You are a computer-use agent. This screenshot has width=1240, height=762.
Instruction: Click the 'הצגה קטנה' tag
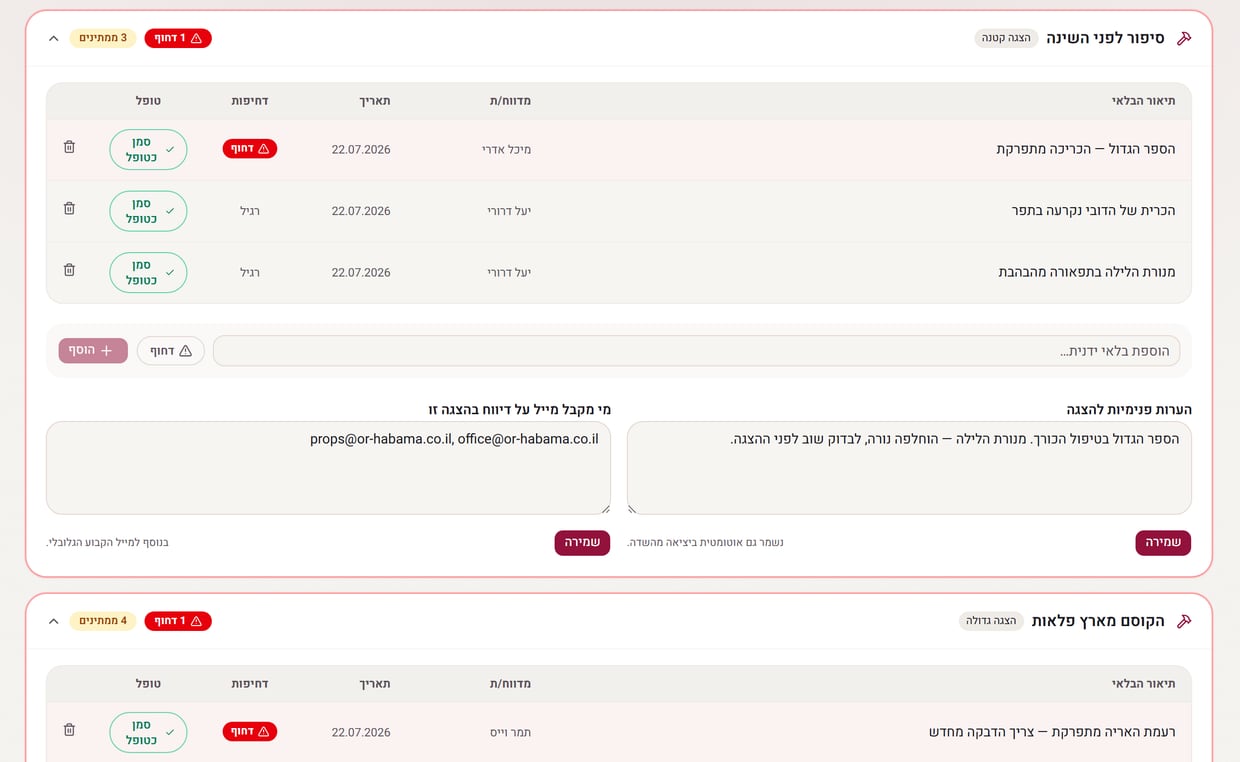click(x=1006, y=38)
